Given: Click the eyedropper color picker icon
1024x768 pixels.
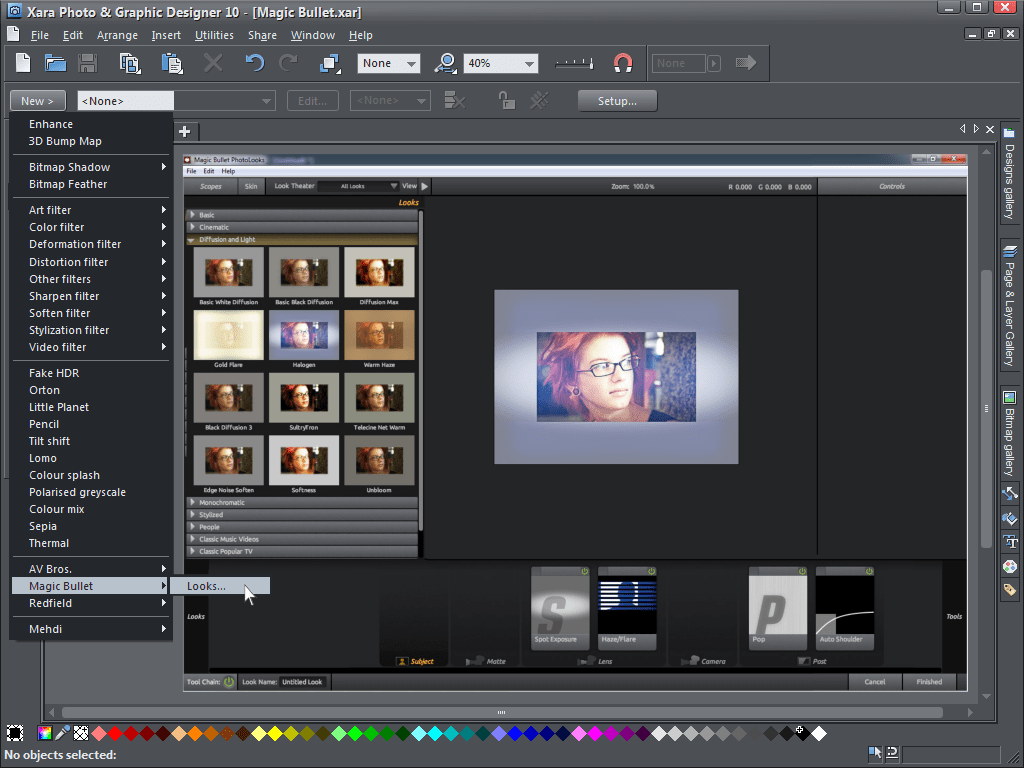Looking at the screenshot, I should [62, 733].
